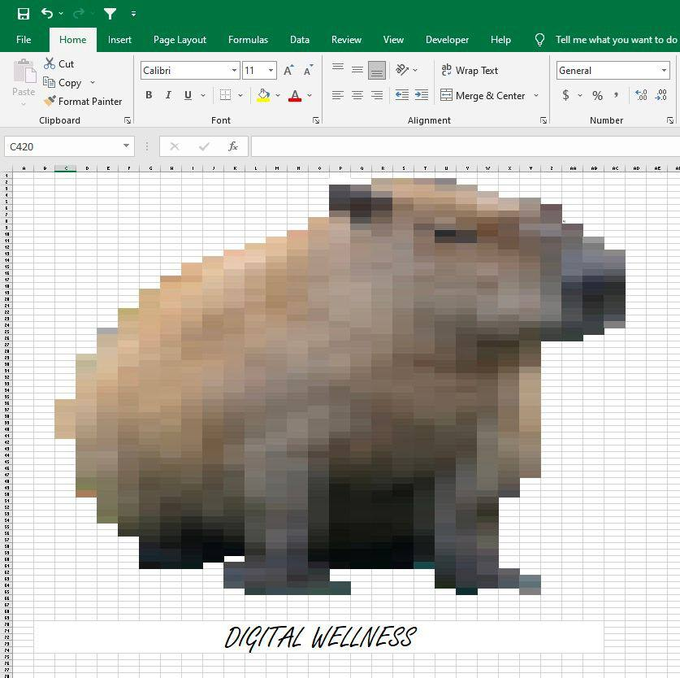
Task: Open Customize Quick Access Toolbar arrow
Action: pos(134,14)
